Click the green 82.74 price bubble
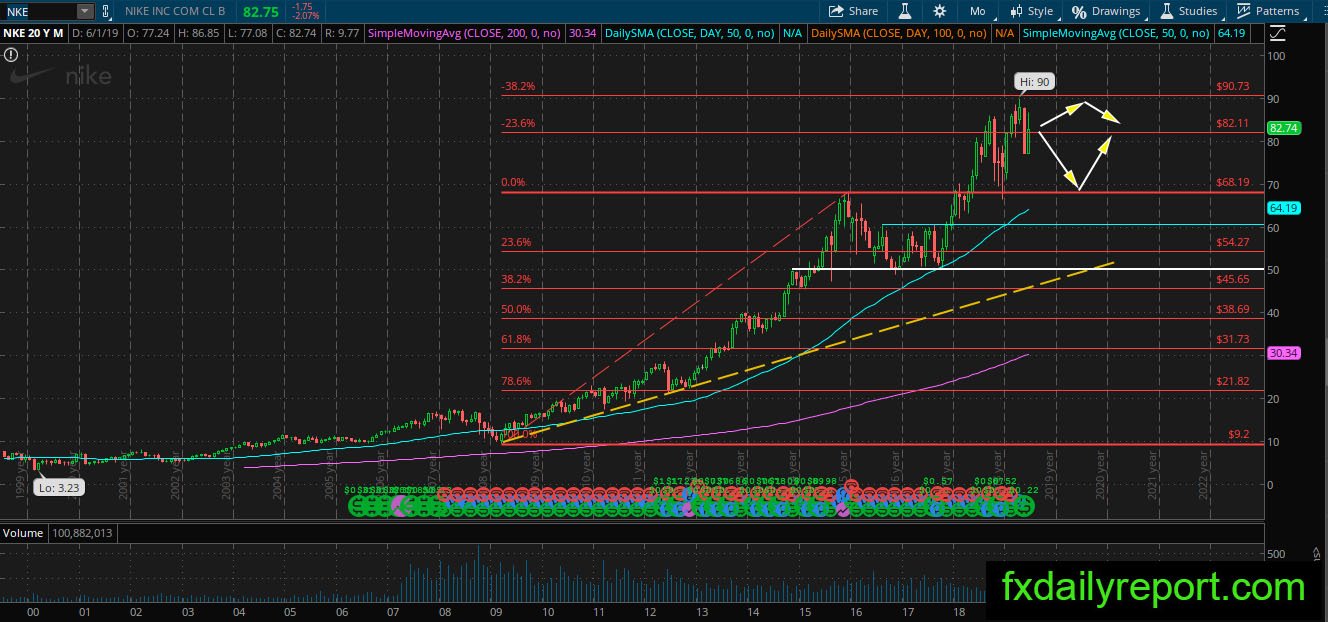The height and width of the screenshot is (622, 1328). (1282, 128)
